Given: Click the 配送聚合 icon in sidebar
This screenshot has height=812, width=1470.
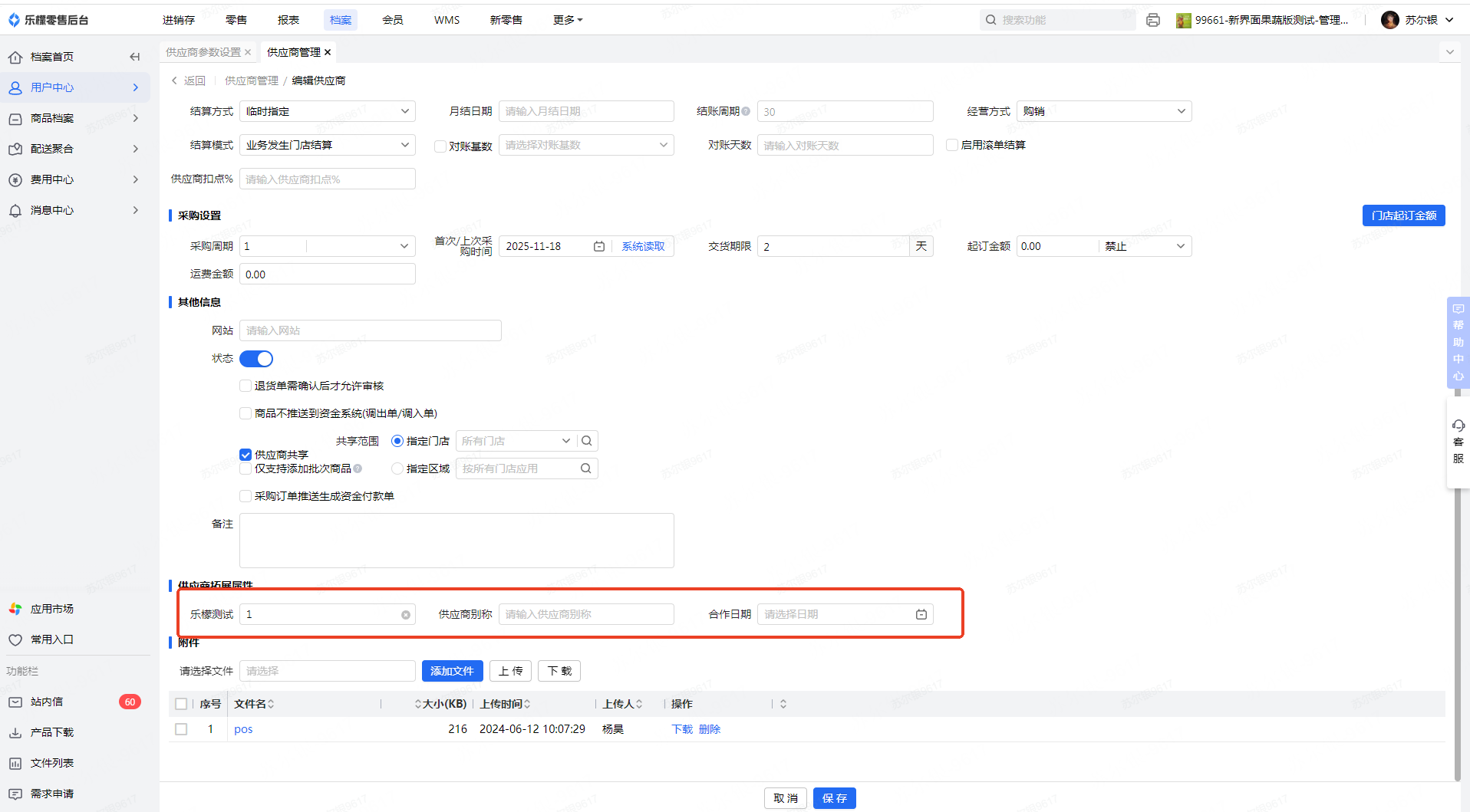Looking at the screenshot, I should pyautogui.click(x=15, y=149).
